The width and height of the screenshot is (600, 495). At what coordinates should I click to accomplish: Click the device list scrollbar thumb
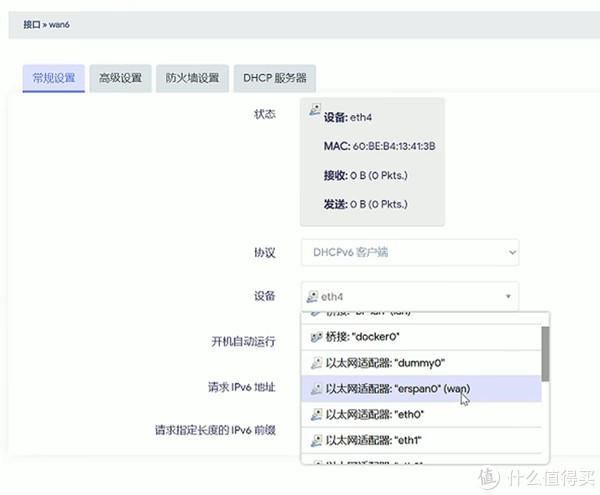(545, 354)
